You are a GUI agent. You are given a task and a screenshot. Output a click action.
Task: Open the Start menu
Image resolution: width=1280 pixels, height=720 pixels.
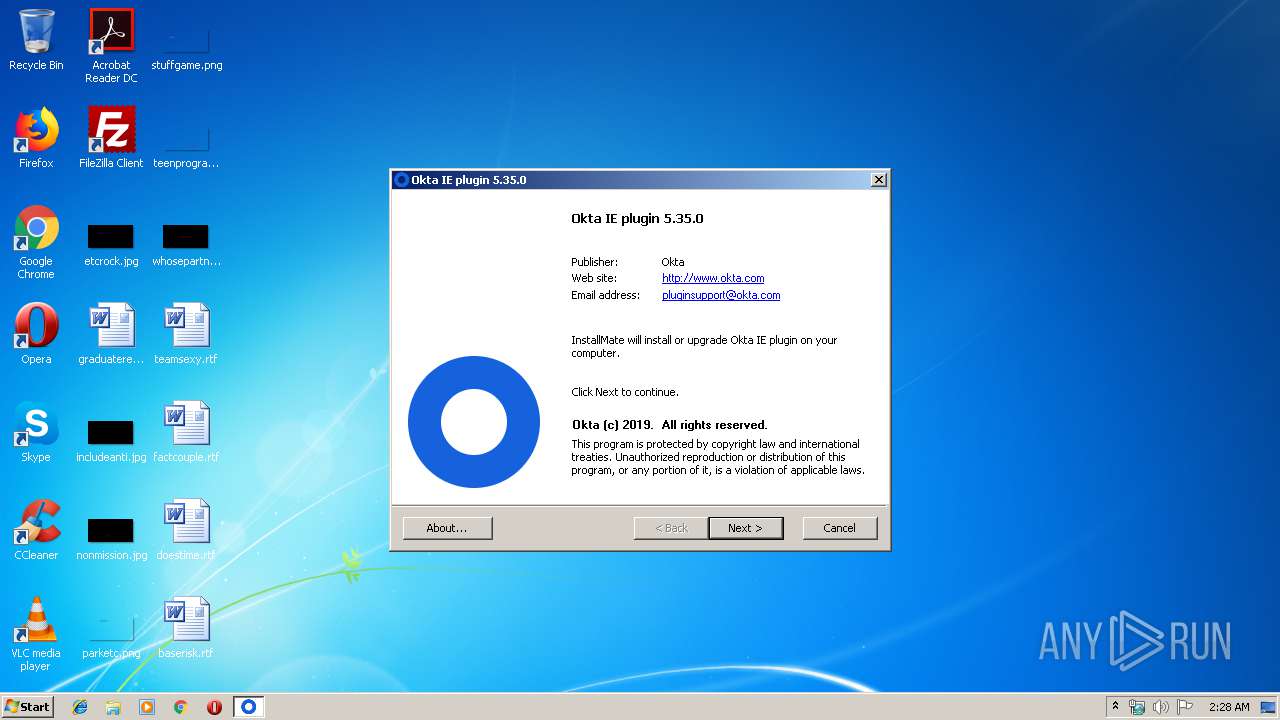tap(28, 707)
